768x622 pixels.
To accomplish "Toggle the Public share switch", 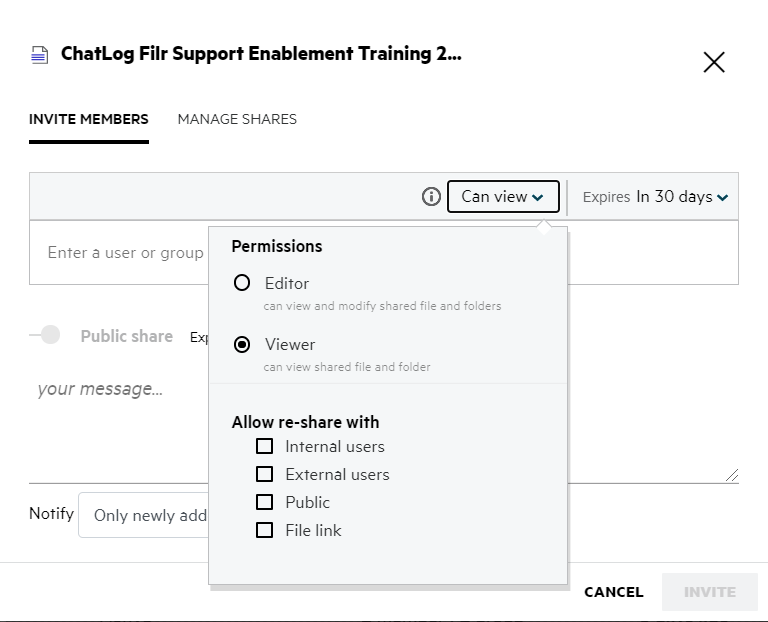I will (45, 335).
